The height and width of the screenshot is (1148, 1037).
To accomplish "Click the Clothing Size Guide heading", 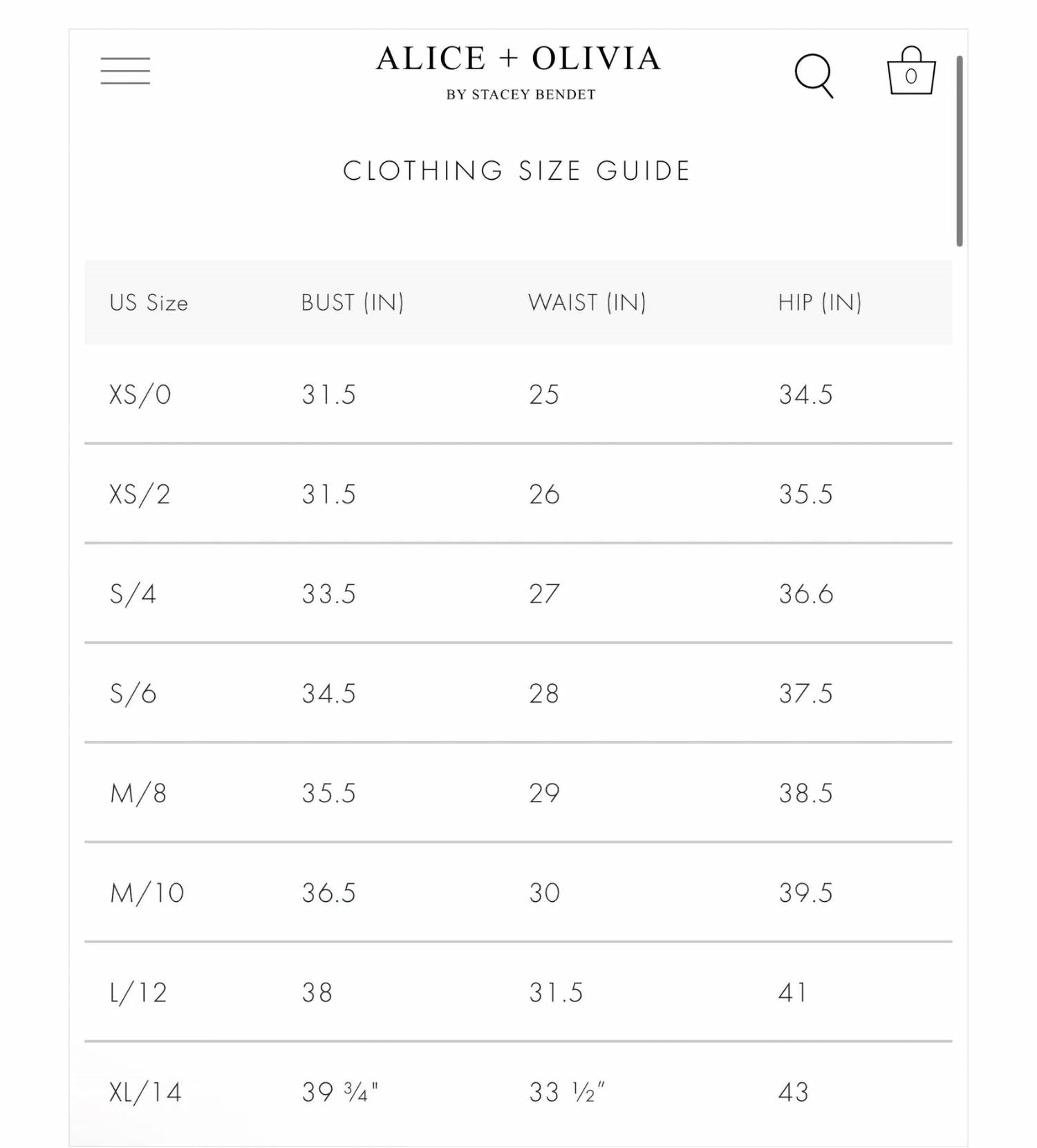I will pyautogui.click(x=517, y=171).
